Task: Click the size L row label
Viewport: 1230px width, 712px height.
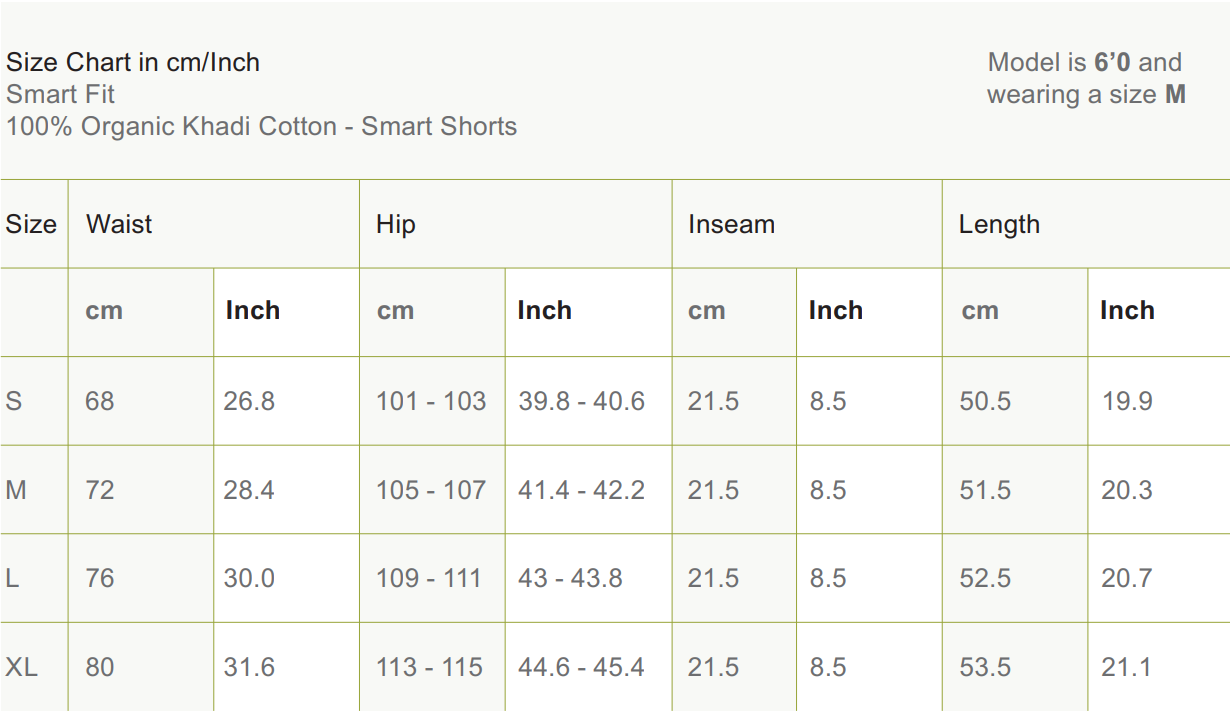Action: tap(13, 578)
